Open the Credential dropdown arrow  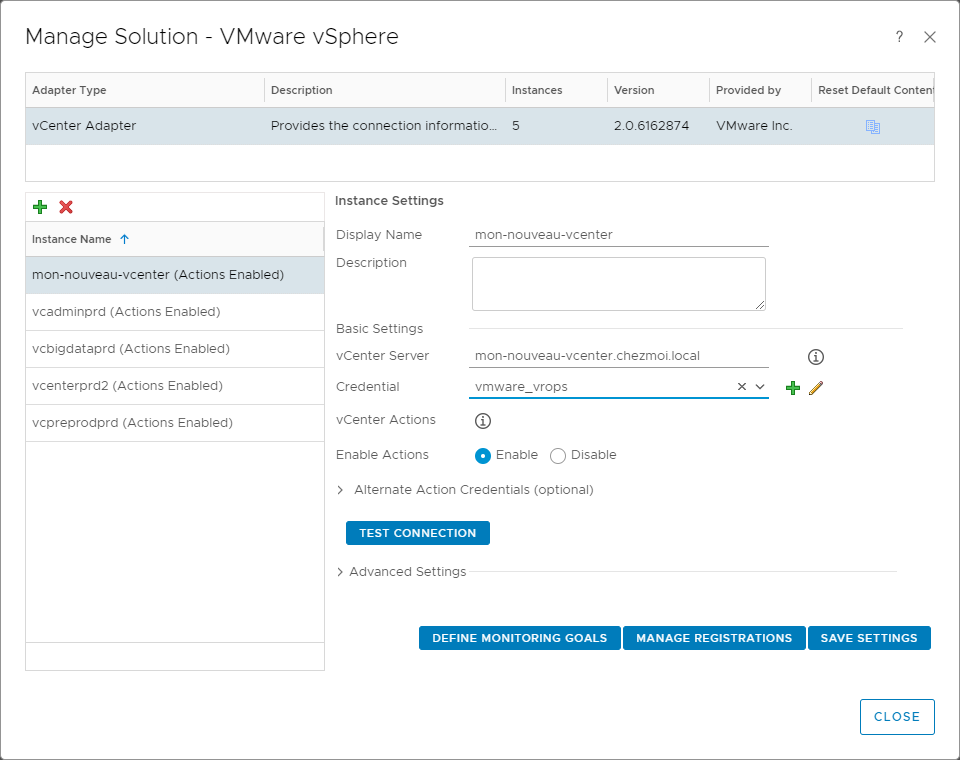tap(760, 387)
